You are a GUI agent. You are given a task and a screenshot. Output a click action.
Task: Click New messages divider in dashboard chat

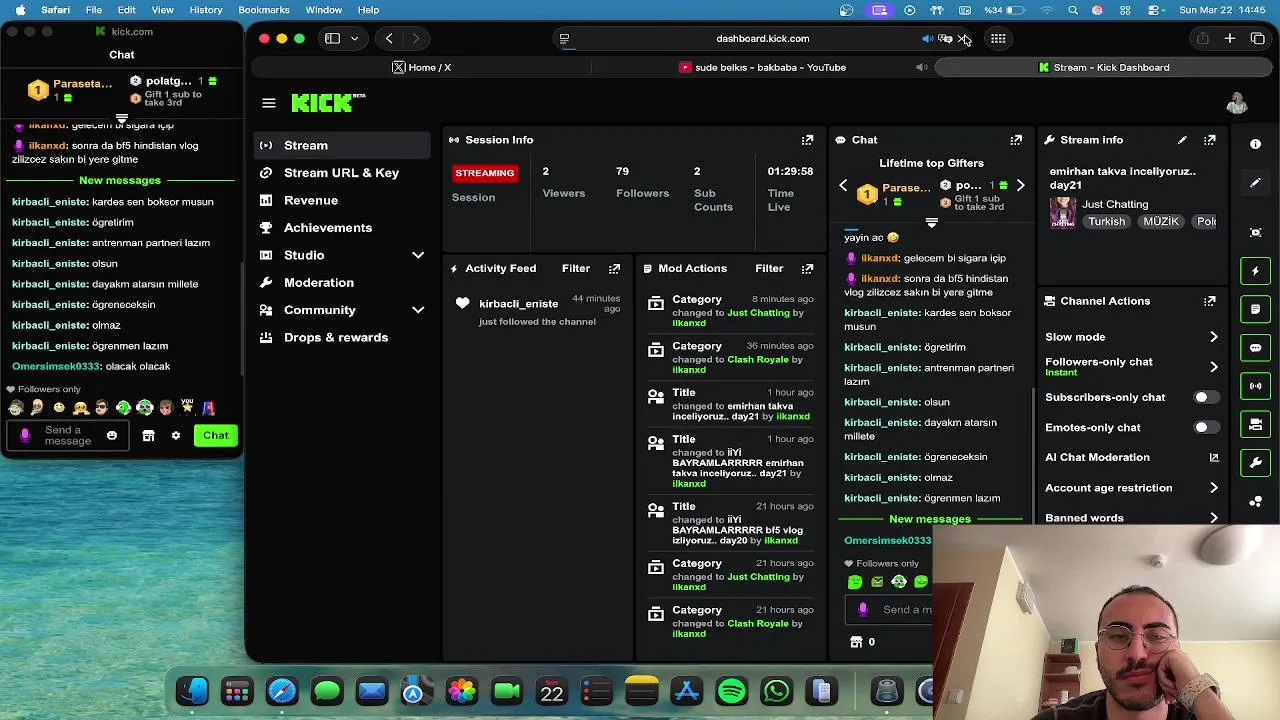[x=930, y=519]
